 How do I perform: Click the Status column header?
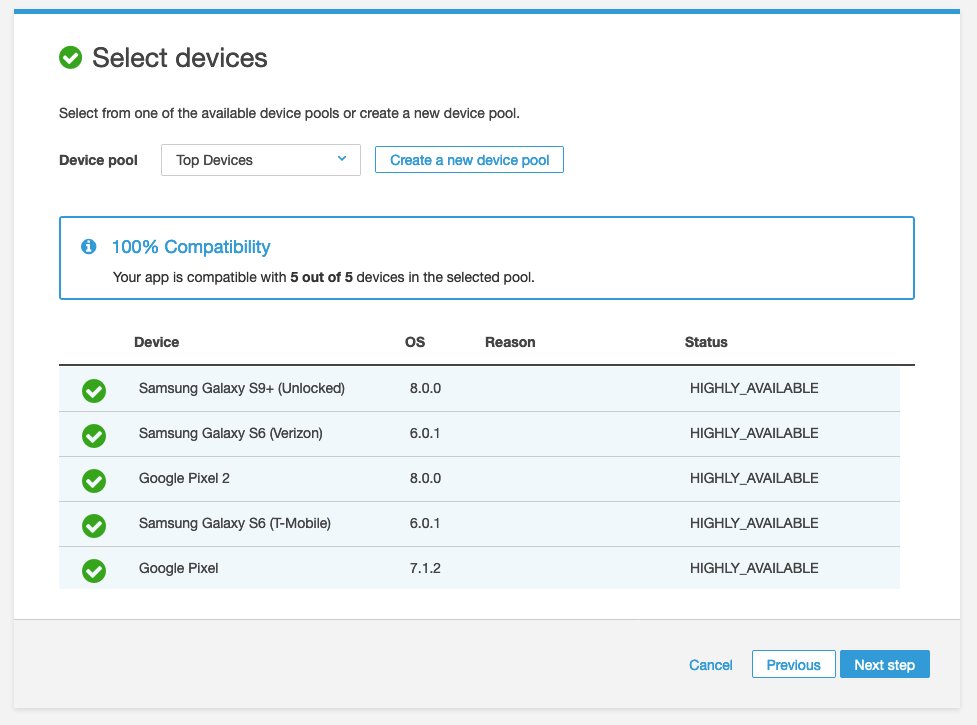706,342
